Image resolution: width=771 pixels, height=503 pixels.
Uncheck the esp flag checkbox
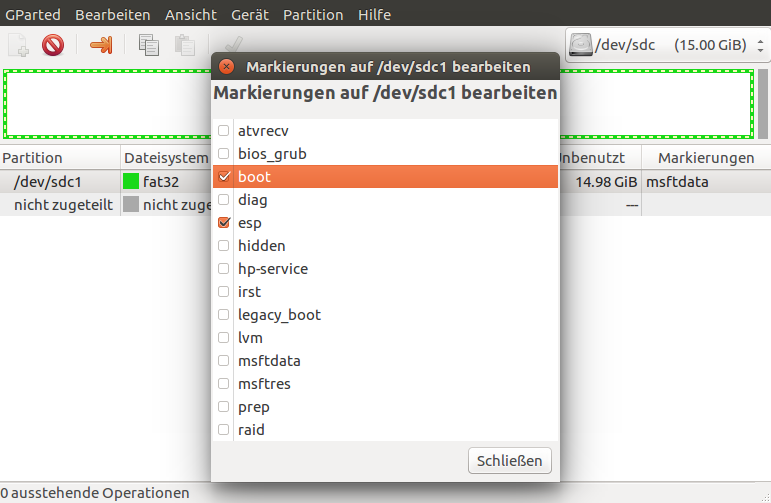click(x=224, y=223)
